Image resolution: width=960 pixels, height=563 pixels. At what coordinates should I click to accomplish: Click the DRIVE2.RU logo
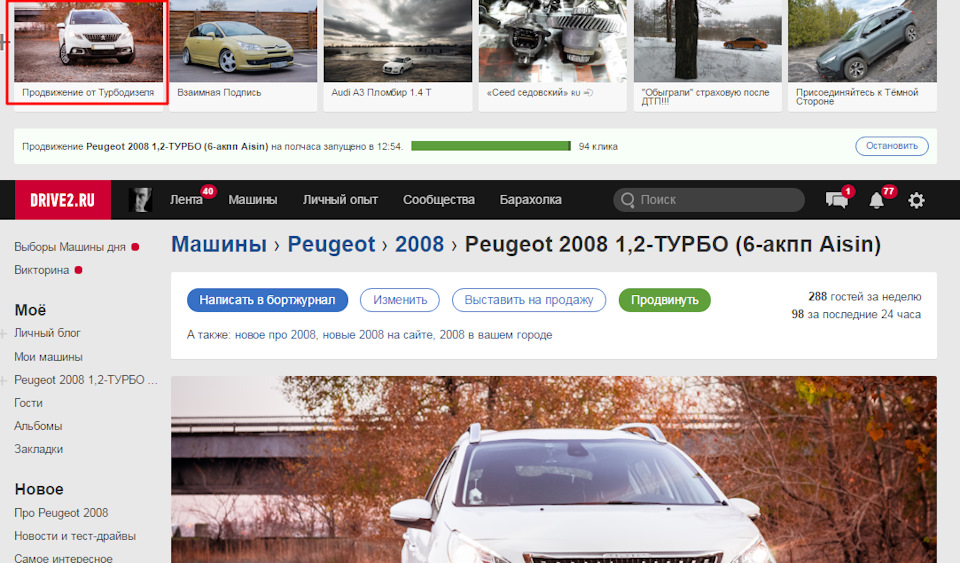(x=62, y=199)
